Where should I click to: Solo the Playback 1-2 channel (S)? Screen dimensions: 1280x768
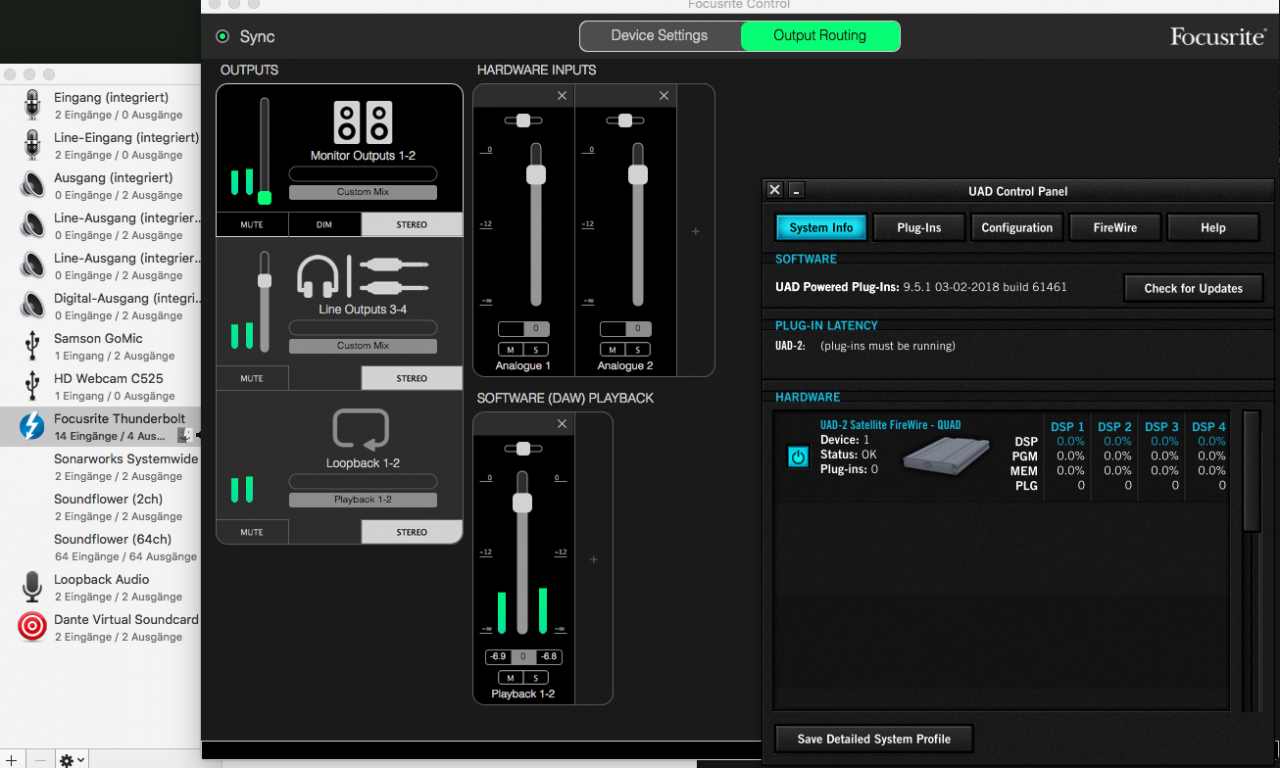tap(536, 678)
